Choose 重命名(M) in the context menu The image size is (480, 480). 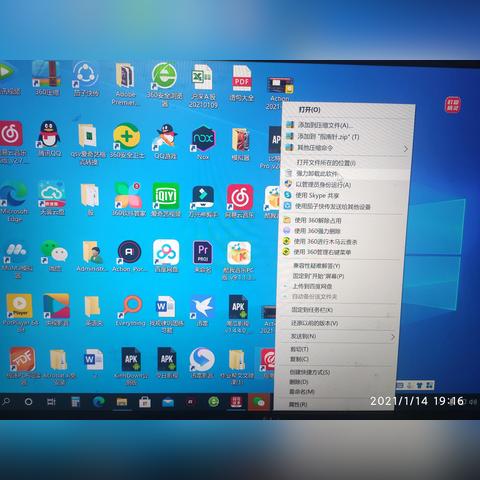(x=301, y=392)
